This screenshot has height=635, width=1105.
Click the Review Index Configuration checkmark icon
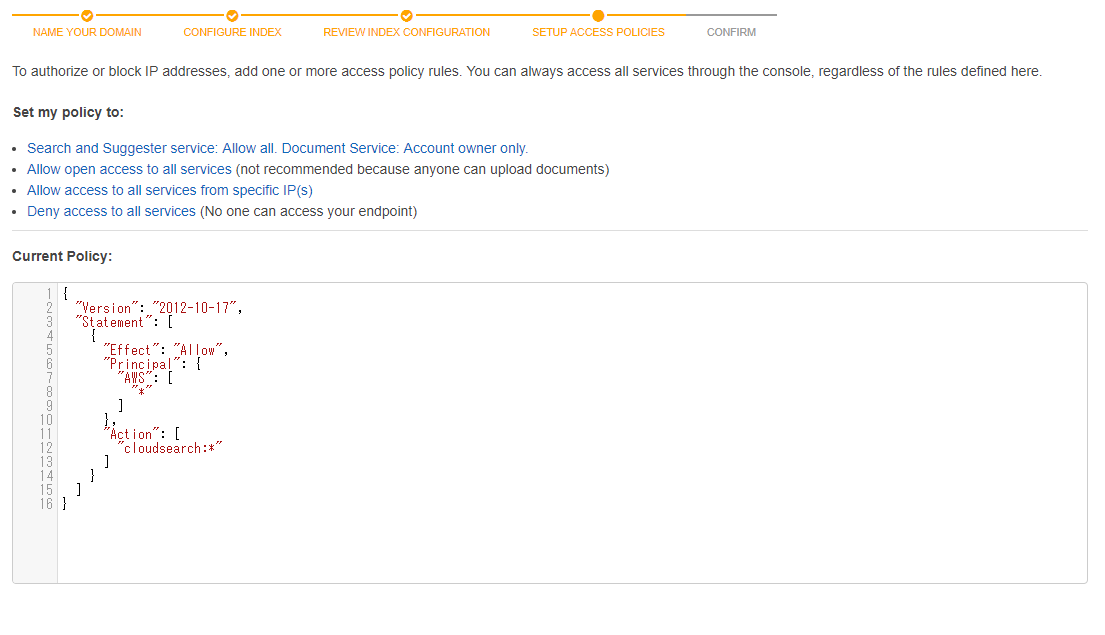pyautogui.click(x=407, y=16)
